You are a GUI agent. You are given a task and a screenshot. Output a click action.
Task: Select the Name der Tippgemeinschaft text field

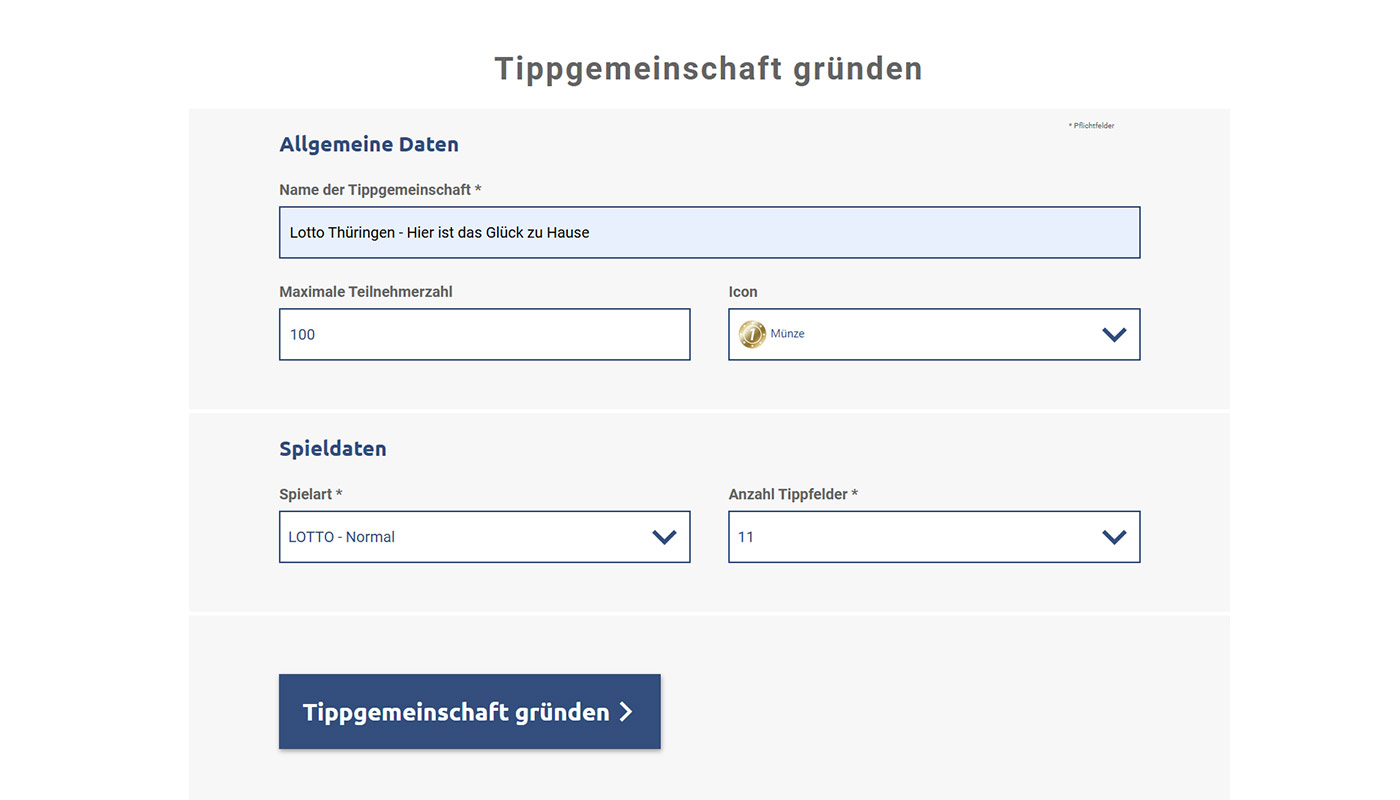[x=709, y=232]
